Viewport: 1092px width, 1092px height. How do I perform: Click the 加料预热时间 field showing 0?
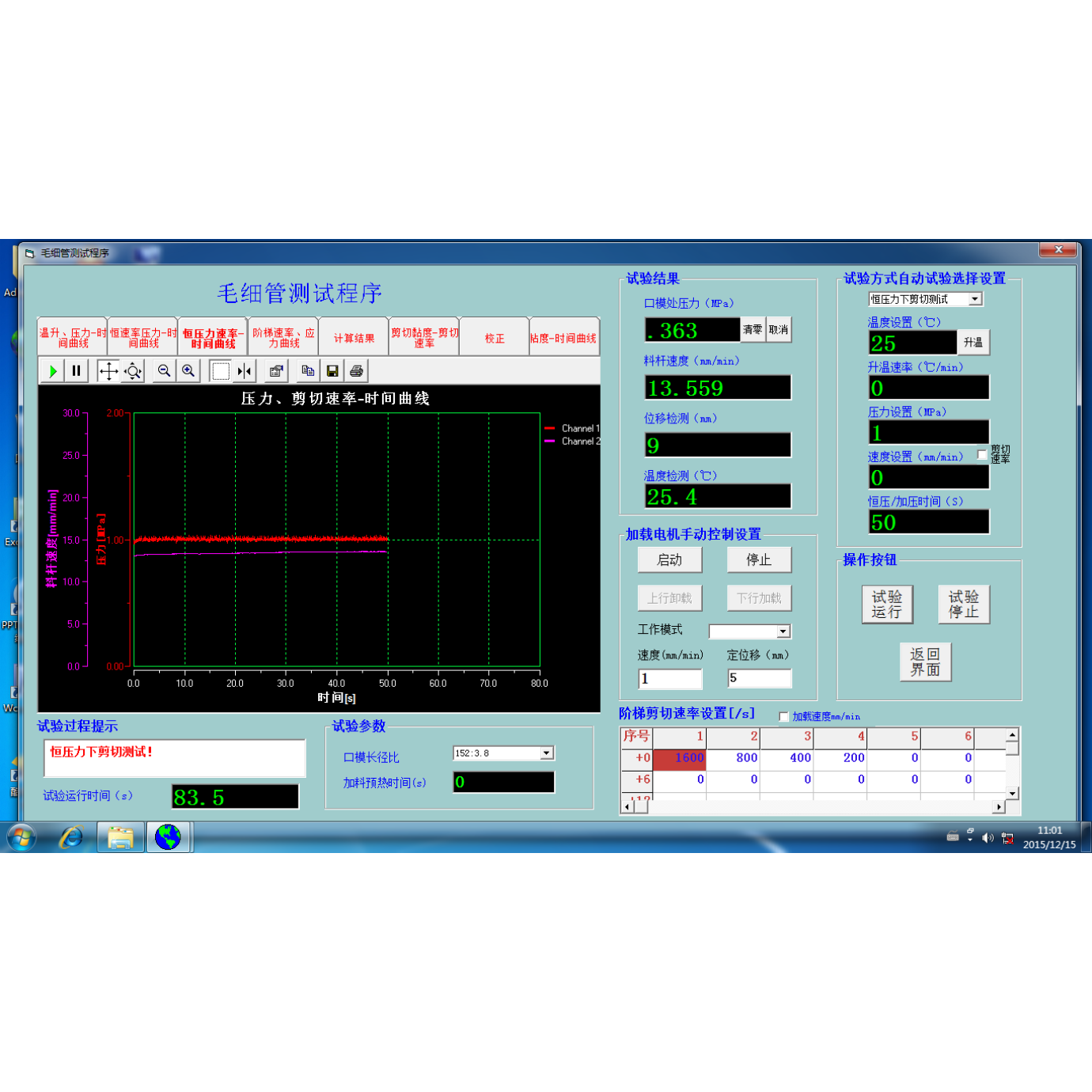pos(504,783)
